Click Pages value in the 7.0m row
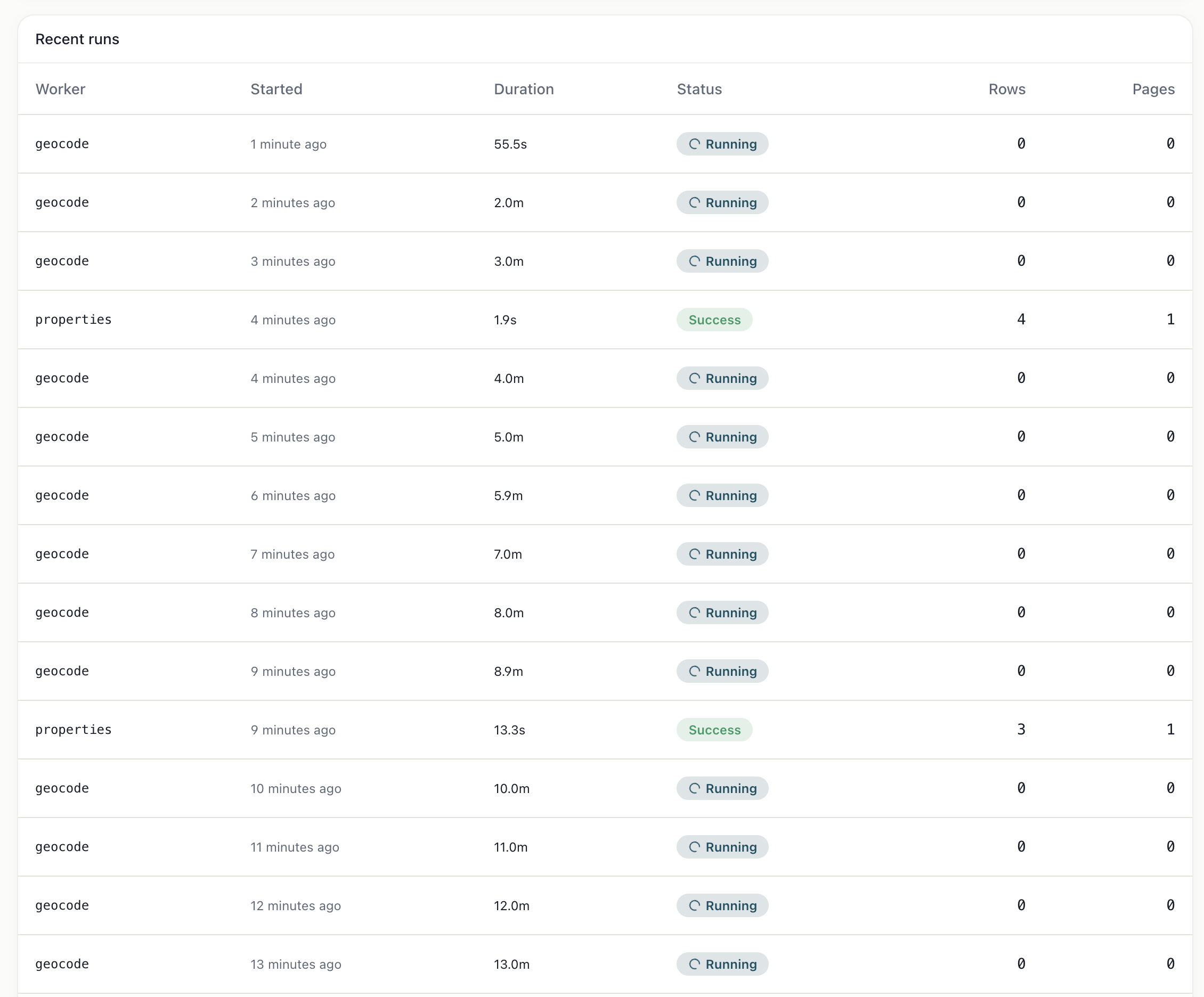Screen dimensions: 1204x997 click(1170, 553)
